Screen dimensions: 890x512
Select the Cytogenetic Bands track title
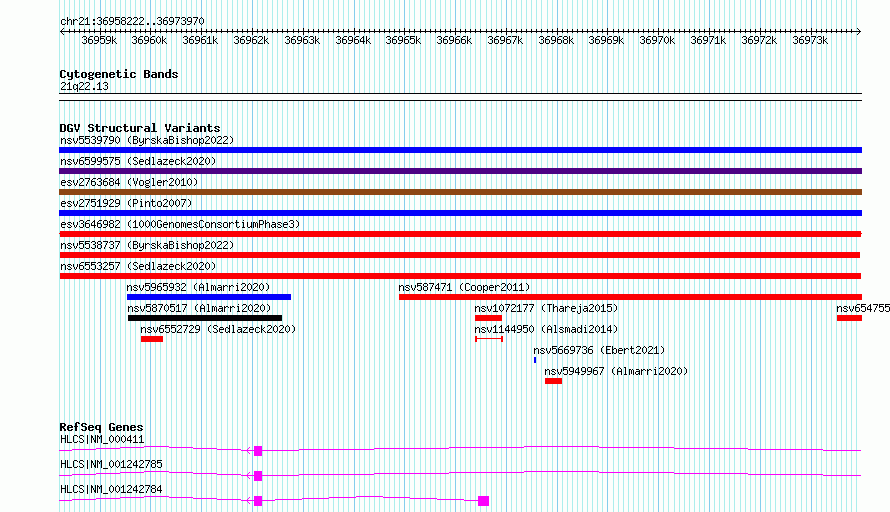tap(119, 74)
